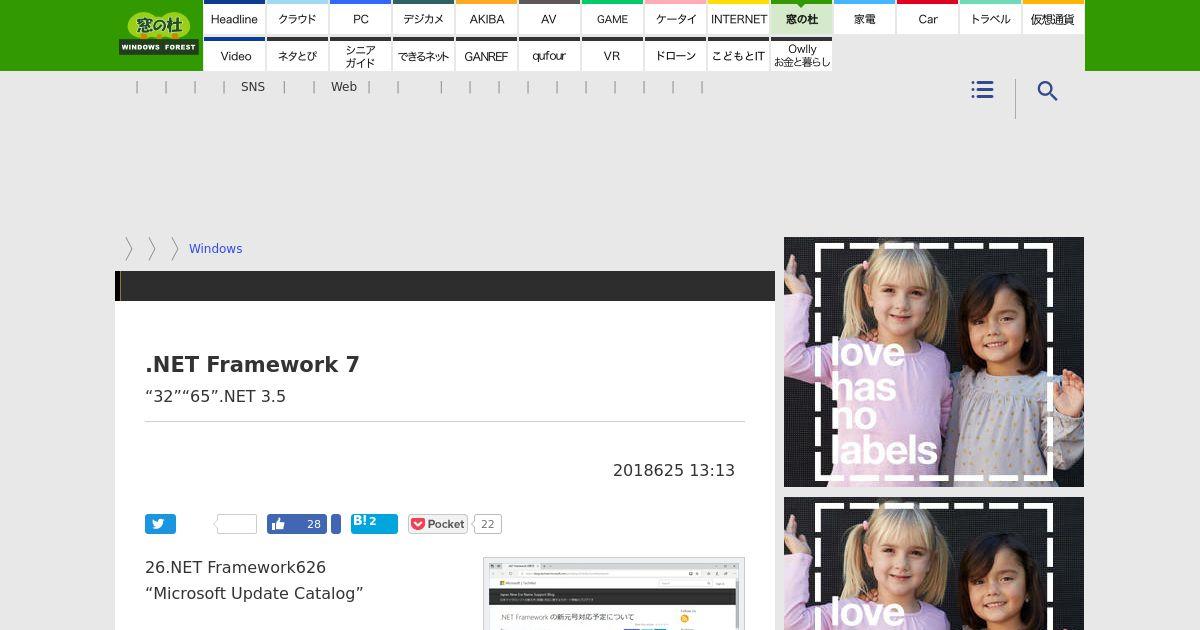
Task: Click the .NET Framework 7 article headline
Action: (252, 365)
